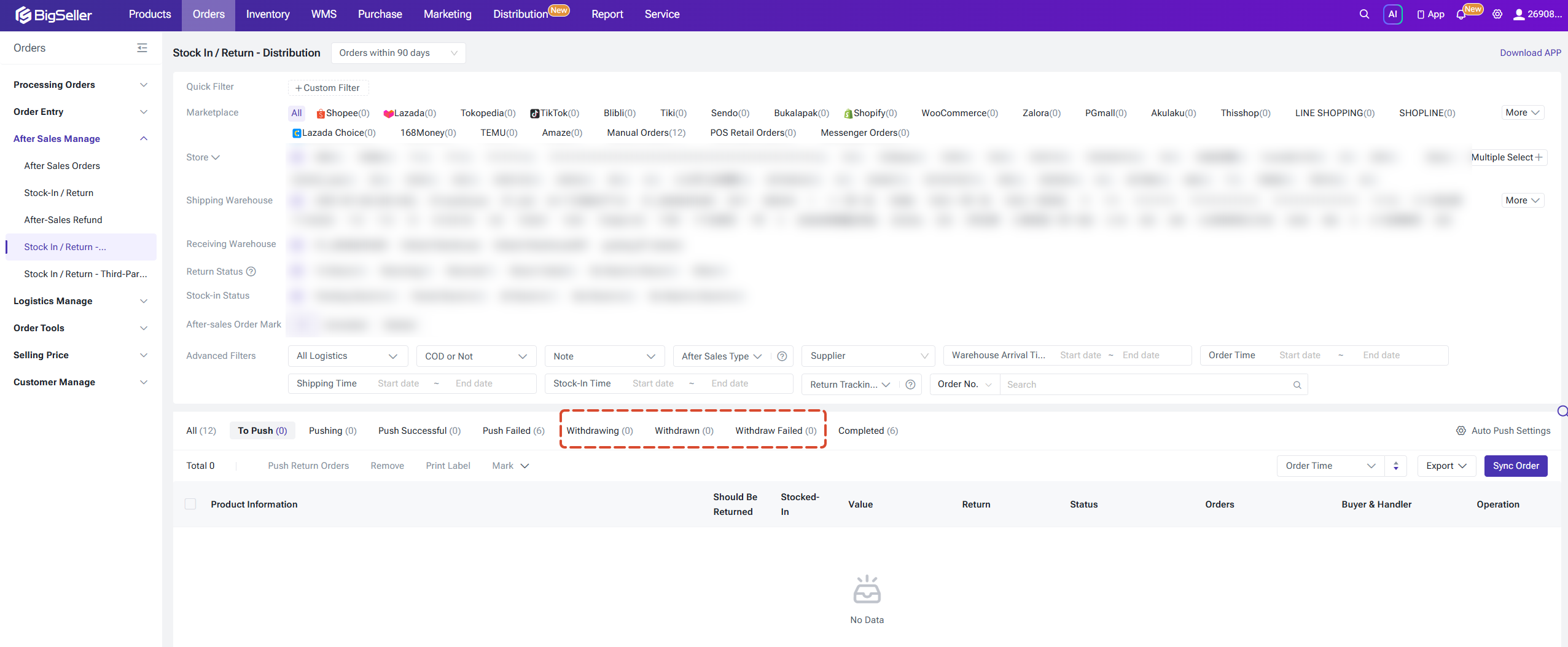Open the Inventory menu

click(x=268, y=14)
